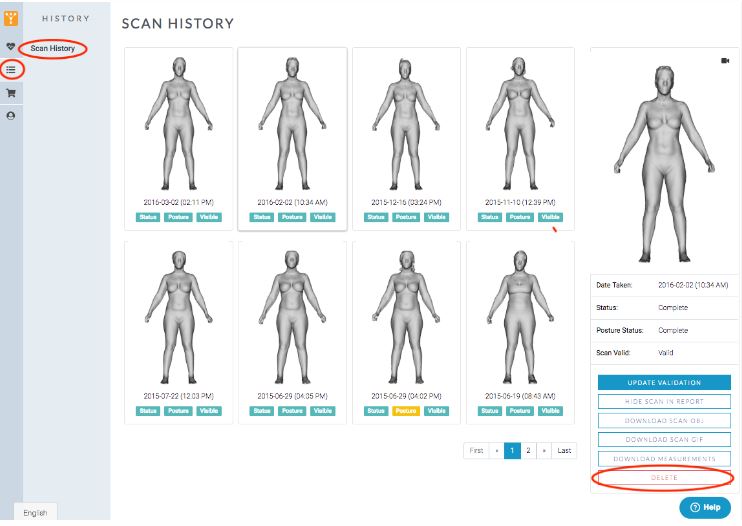Open the English language selector
Image resolution: width=742 pixels, height=526 pixels.
(x=35, y=512)
